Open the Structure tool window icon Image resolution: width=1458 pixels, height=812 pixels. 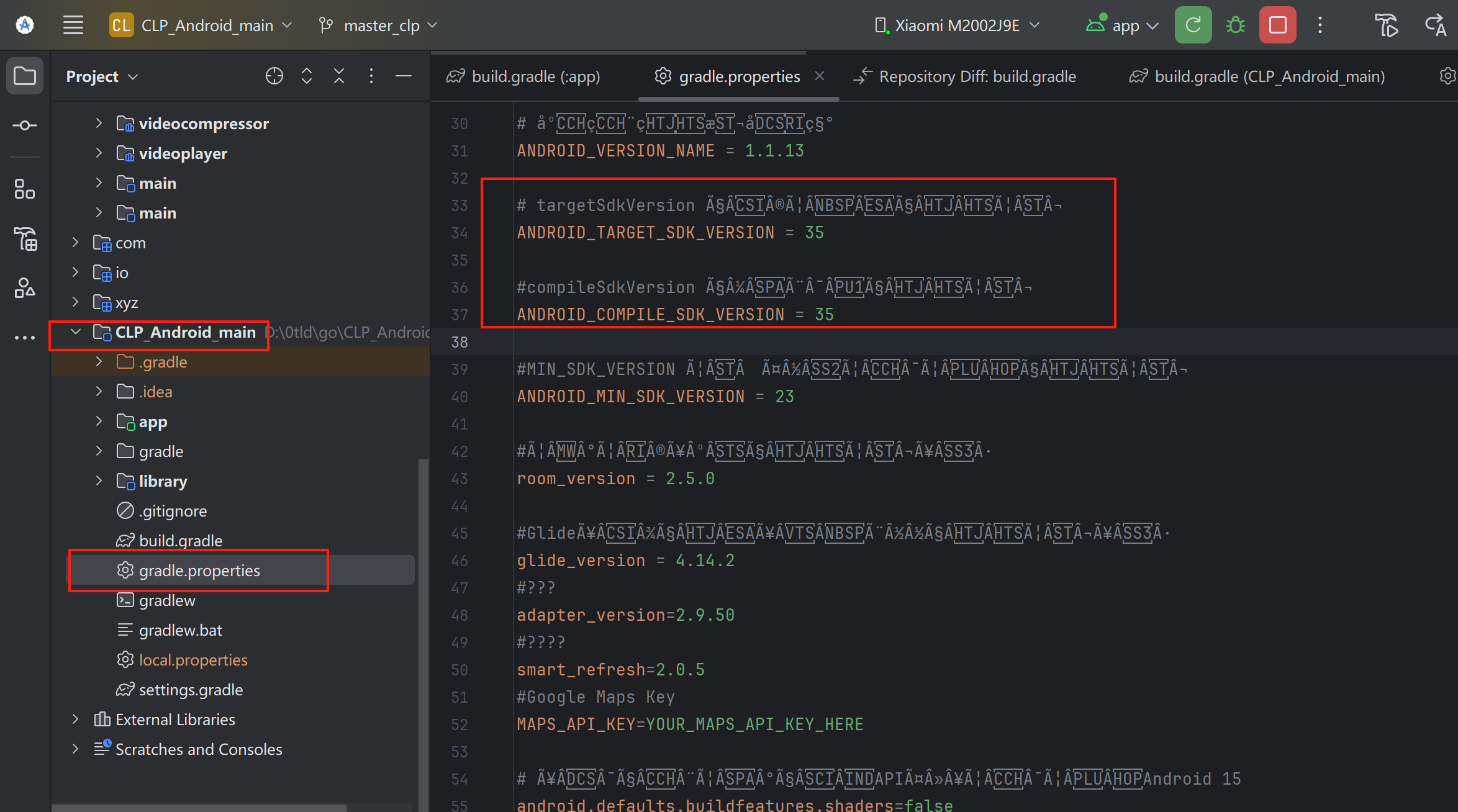pos(25,189)
